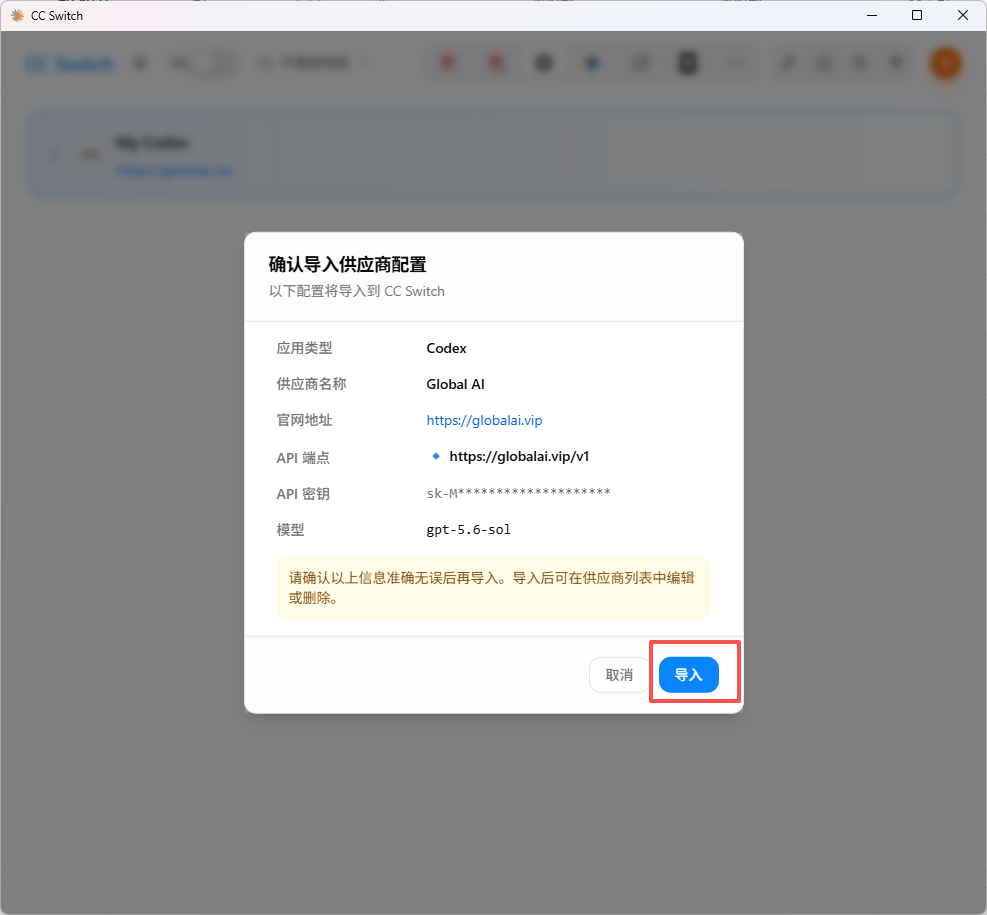Click the blue 导入 button

click(x=688, y=675)
